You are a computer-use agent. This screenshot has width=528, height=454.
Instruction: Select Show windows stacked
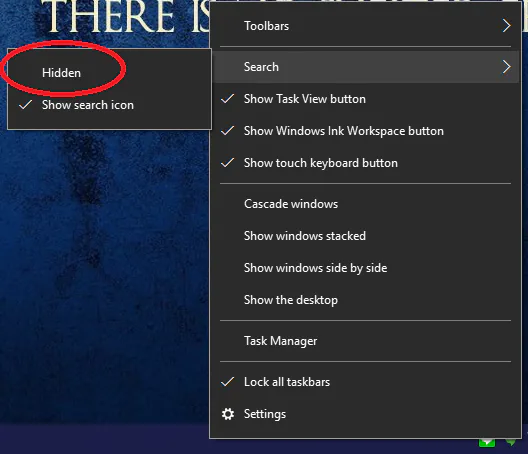coord(366,236)
